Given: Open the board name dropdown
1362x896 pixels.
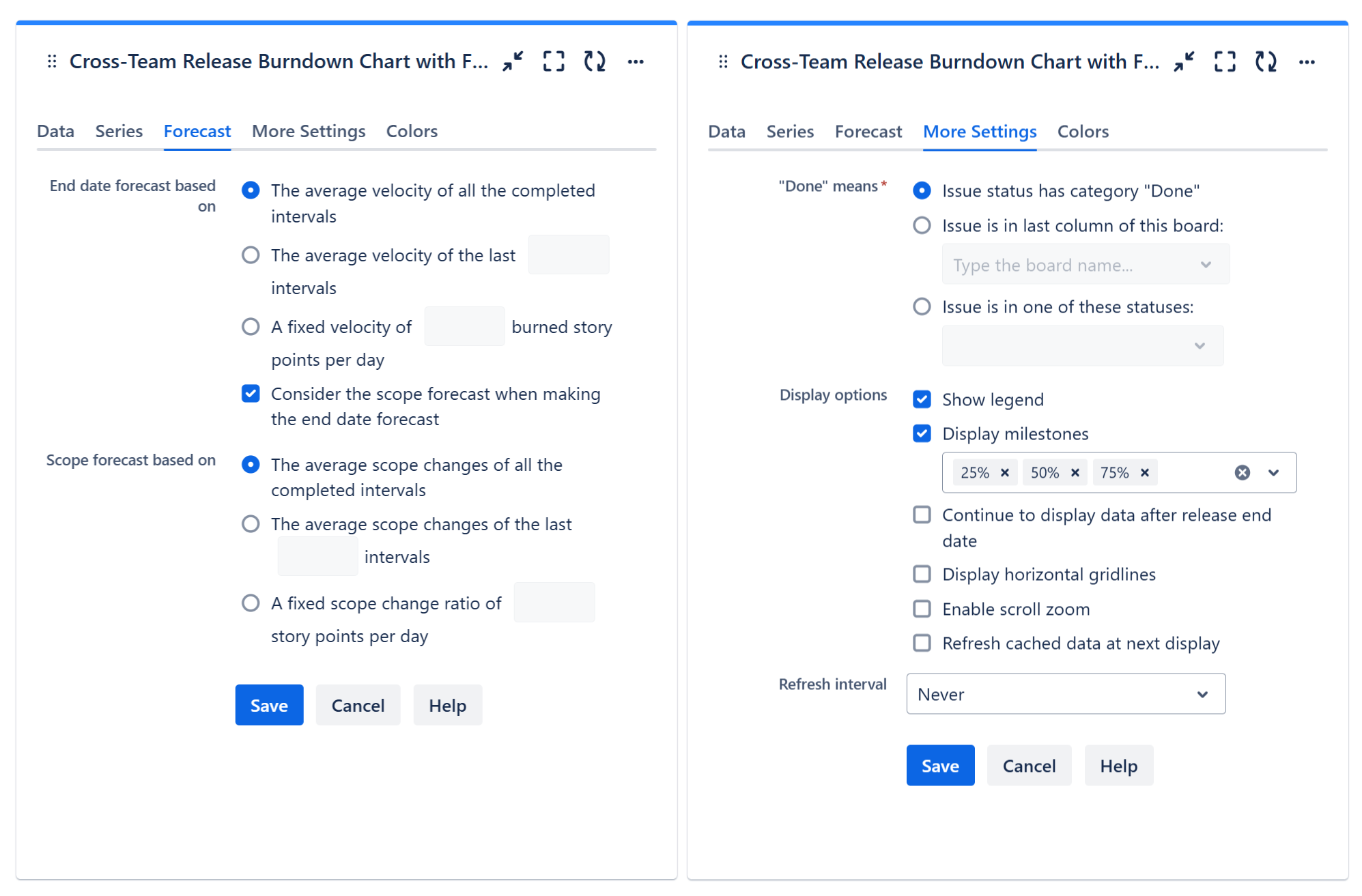Looking at the screenshot, I should coord(1086,264).
